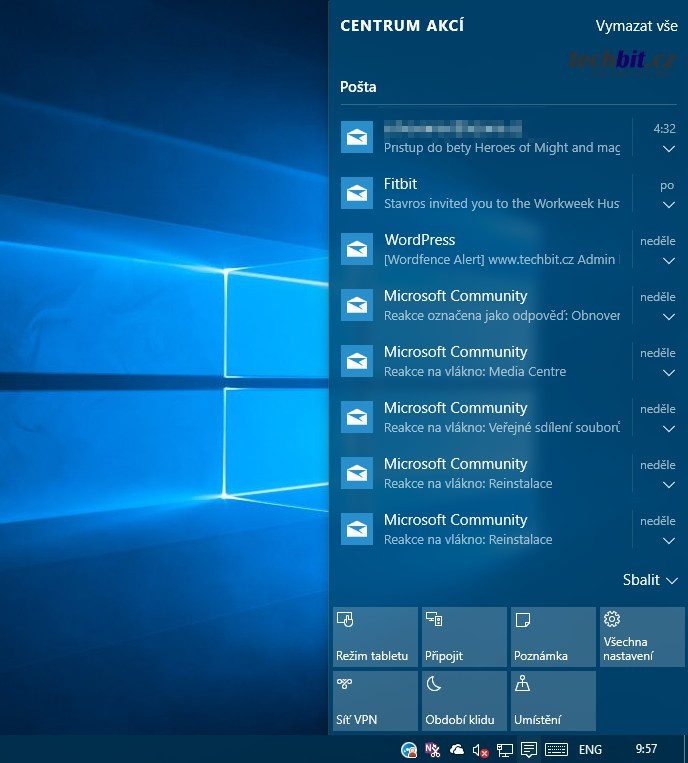Open Všechna nastavení settings tile
The image size is (688, 763).
[x=641, y=637]
